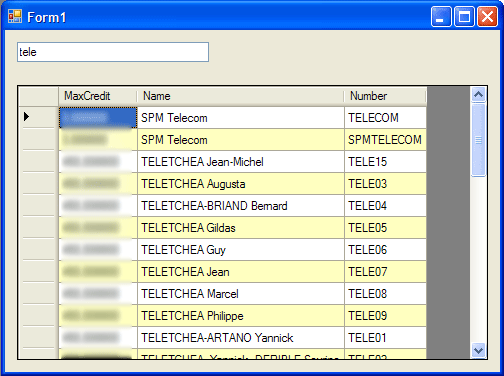Select the Name cell in the TELECOM row
The width and height of the screenshot is (504, 376).
[x=241, y=117]
